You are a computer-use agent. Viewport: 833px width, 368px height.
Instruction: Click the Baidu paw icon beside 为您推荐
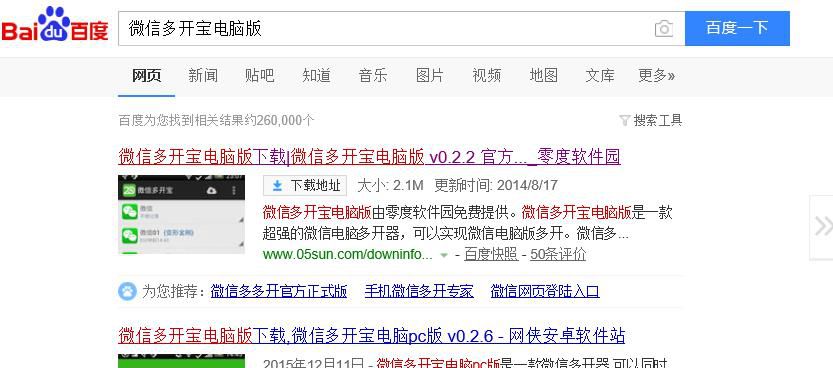tap(128, 291)
